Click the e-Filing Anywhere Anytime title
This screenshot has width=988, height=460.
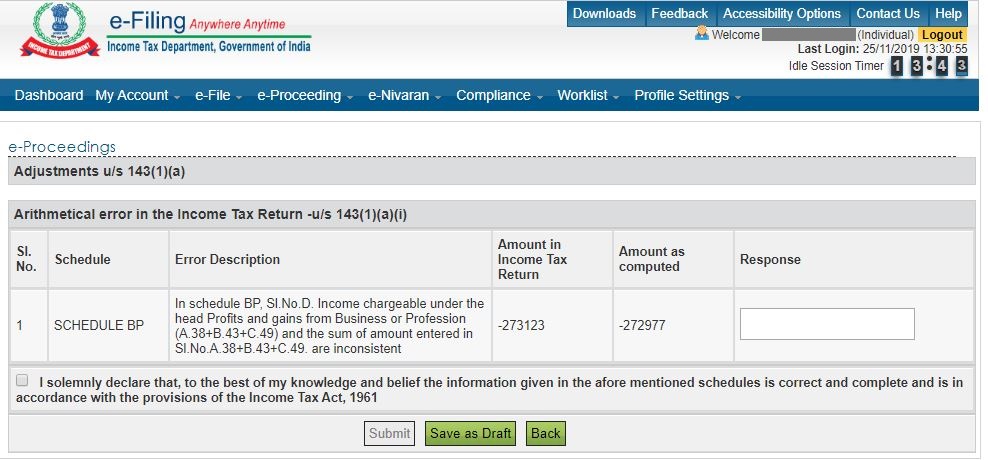197,22
